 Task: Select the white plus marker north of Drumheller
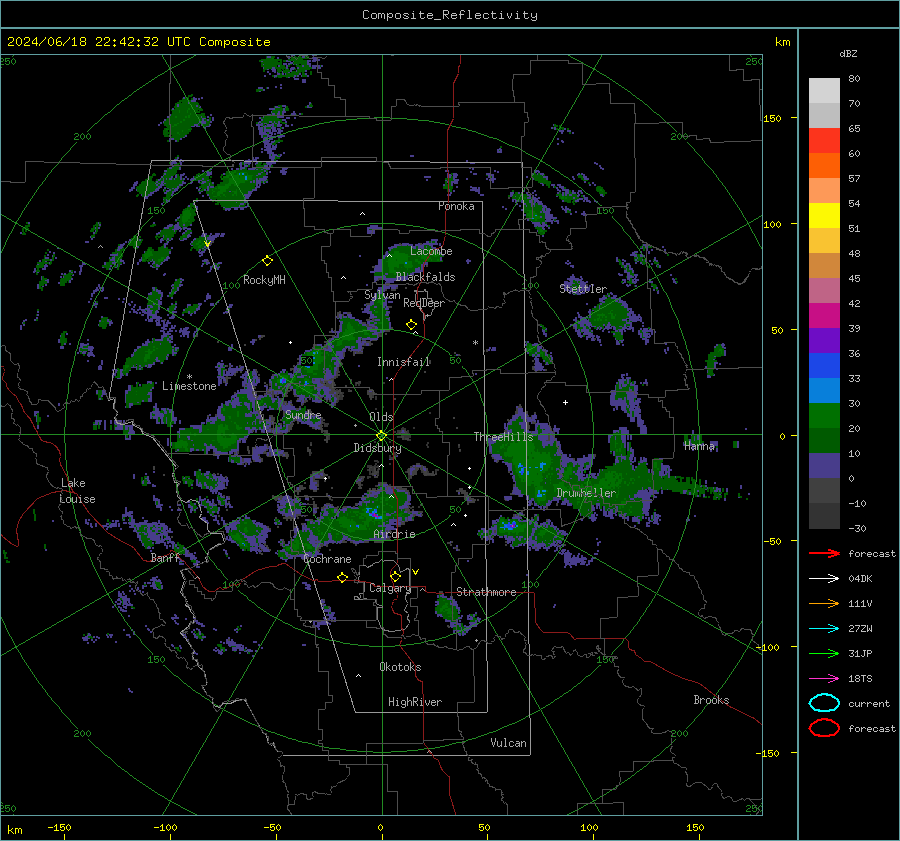565,402
